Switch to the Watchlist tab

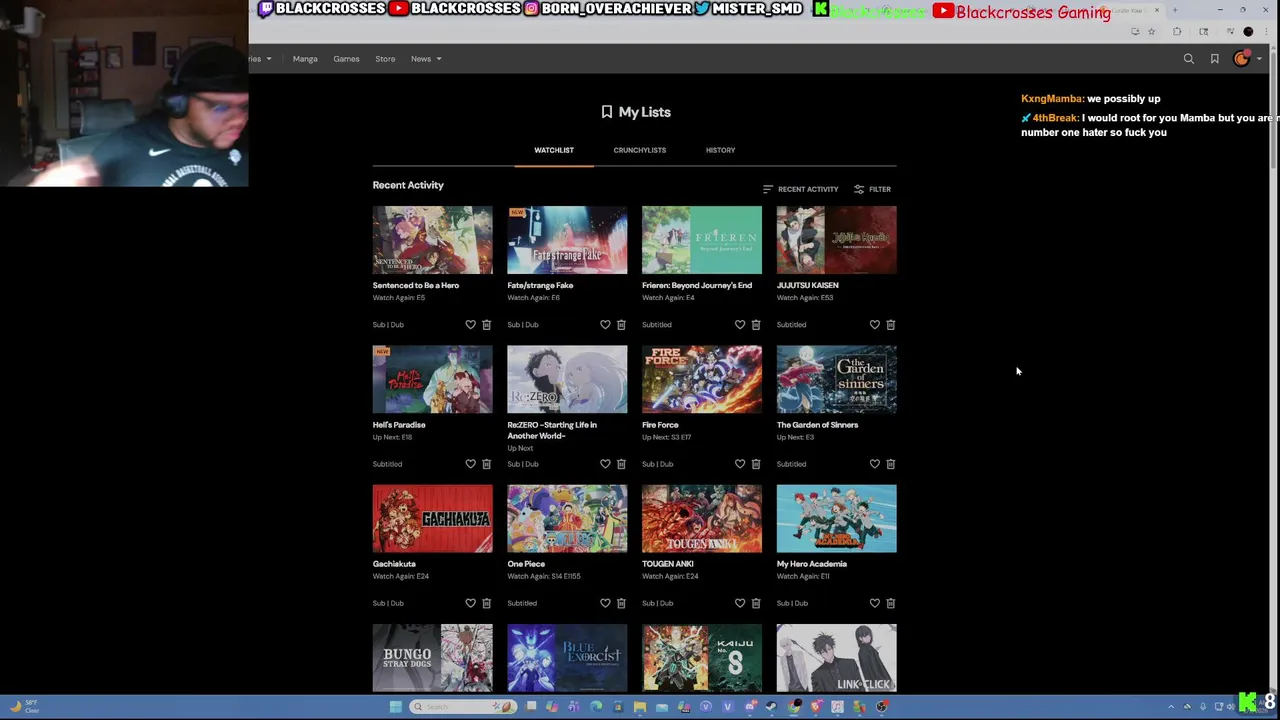[554, 150]
